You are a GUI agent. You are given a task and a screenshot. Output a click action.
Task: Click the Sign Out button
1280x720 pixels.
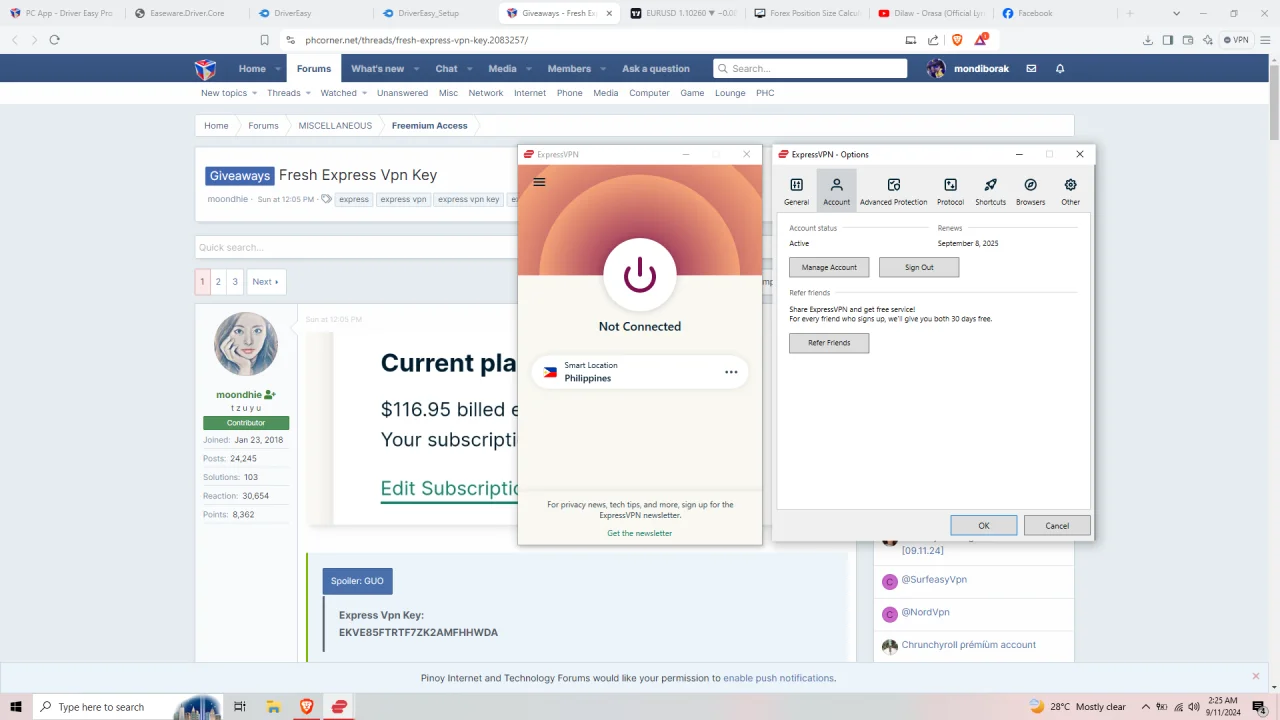tap(919, 267)
